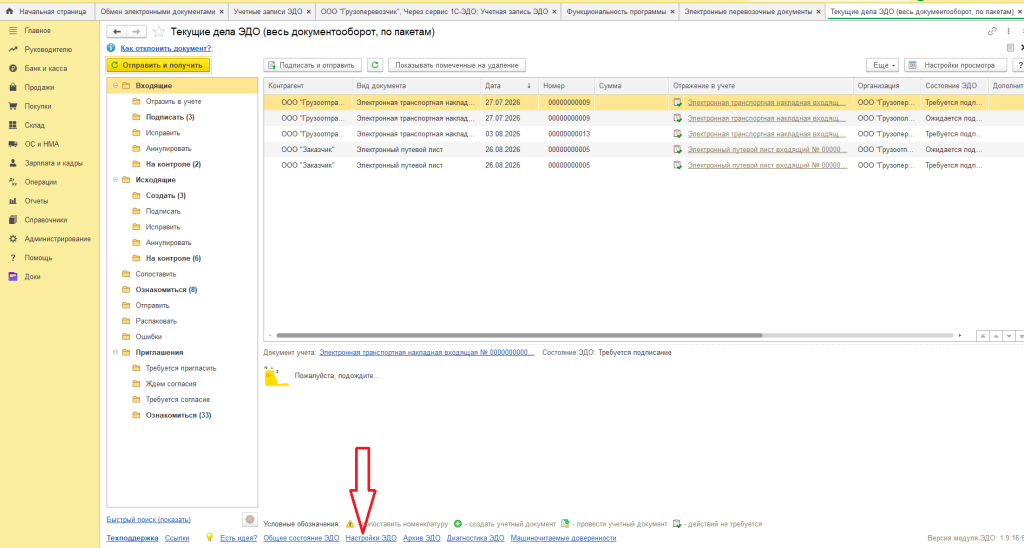The height and width of the screenshot is (548, 1024).
Task: Click the ОС и НМА truck icon
Action: [12, 144]
